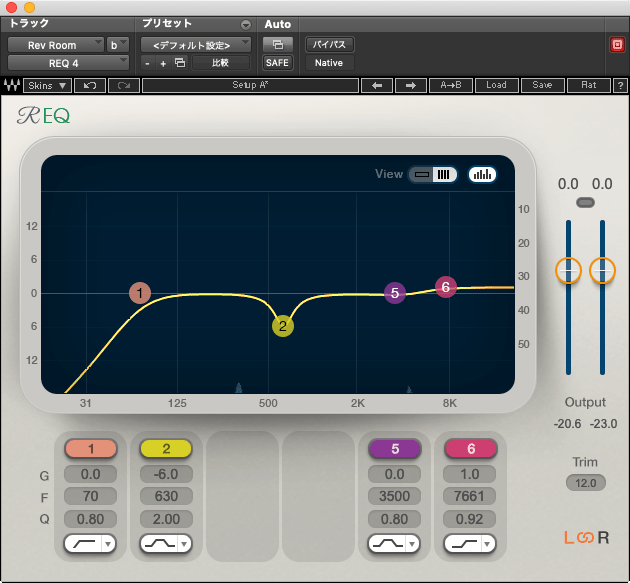Click the copy preset settings icon
Viewport: 630px width, 583px height.
click(180, 63)
